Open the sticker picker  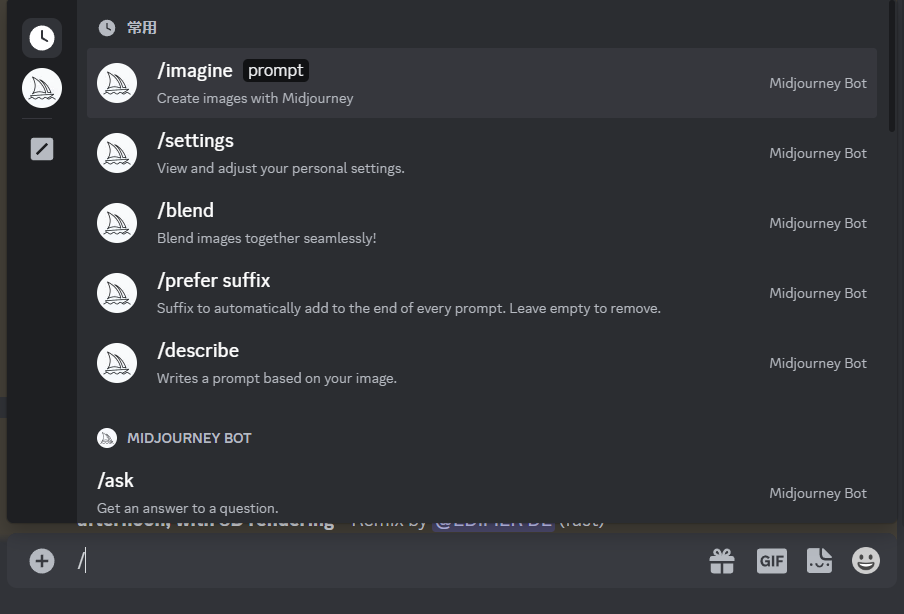tap(819, 561)
